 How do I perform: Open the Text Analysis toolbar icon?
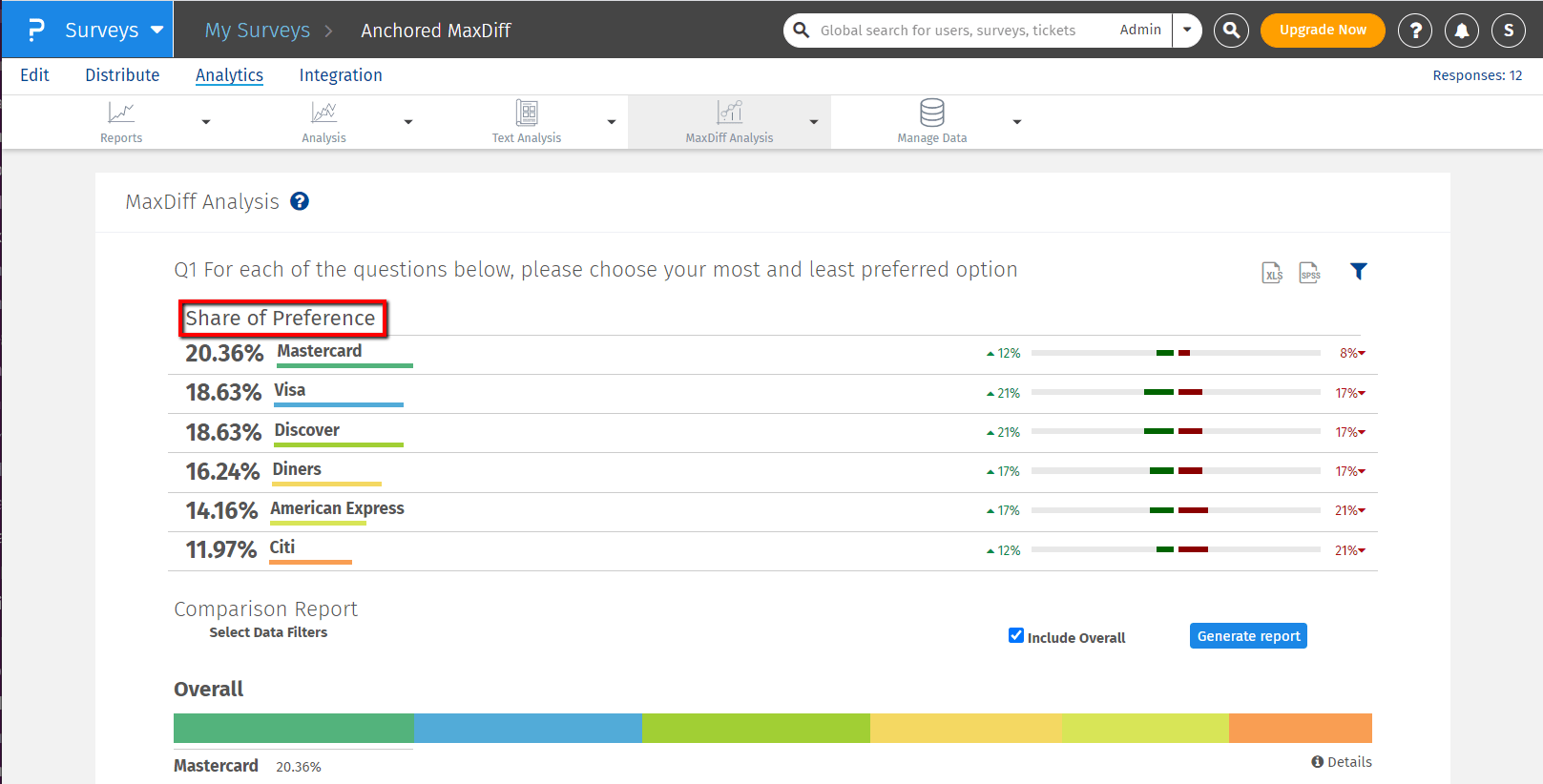pyautogui.click(x=527, y=113)
